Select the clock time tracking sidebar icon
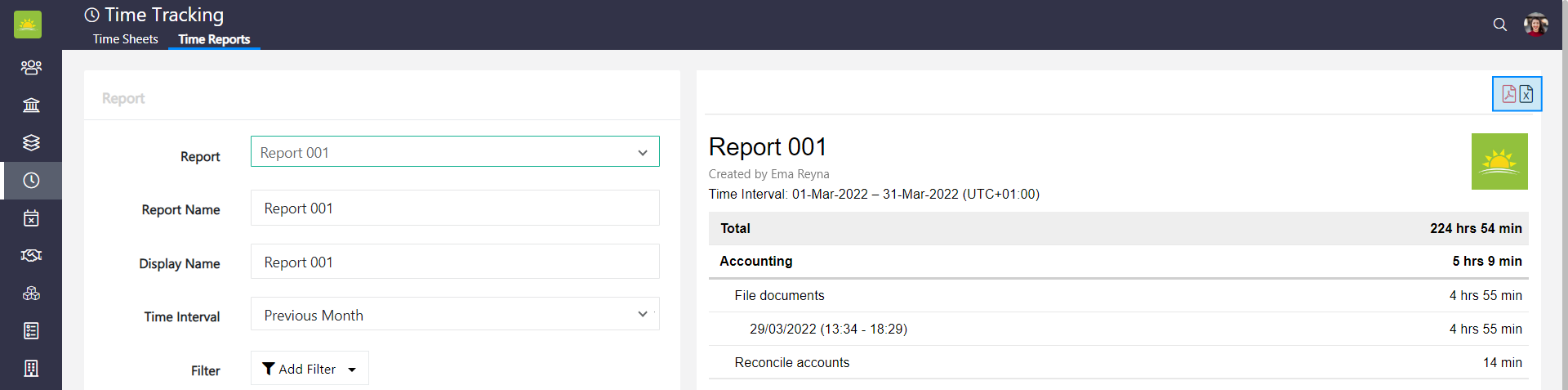The image size is (1568, 390). click(x=31, y=181)
